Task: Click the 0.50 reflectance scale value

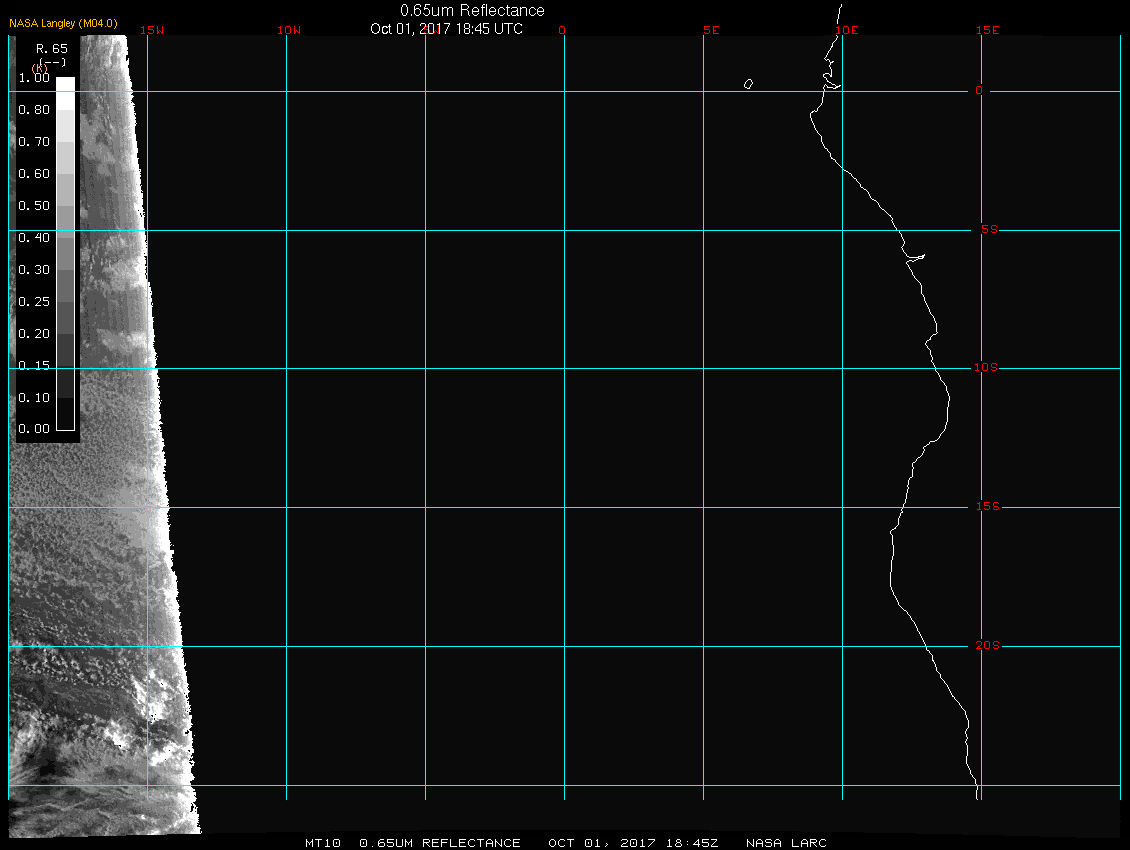Action: pyautogui.click(x=34, y=206)
